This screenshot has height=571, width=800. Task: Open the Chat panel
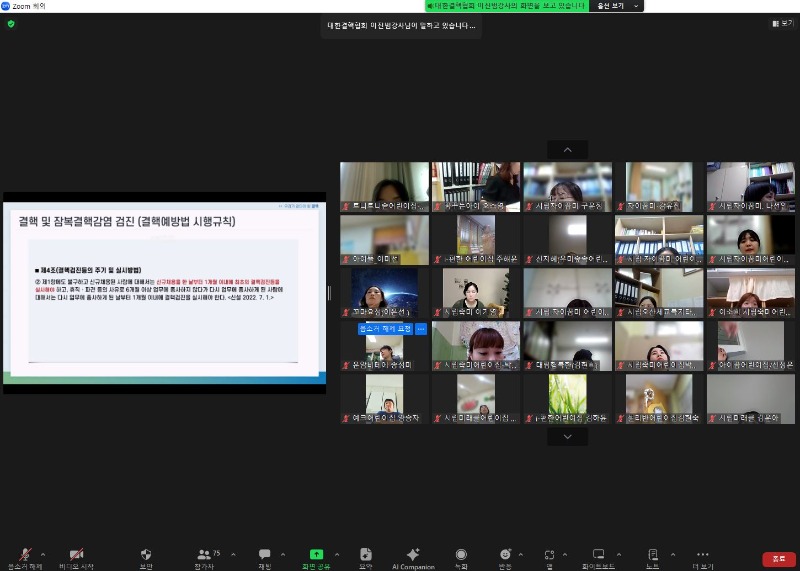pos(264,554)
